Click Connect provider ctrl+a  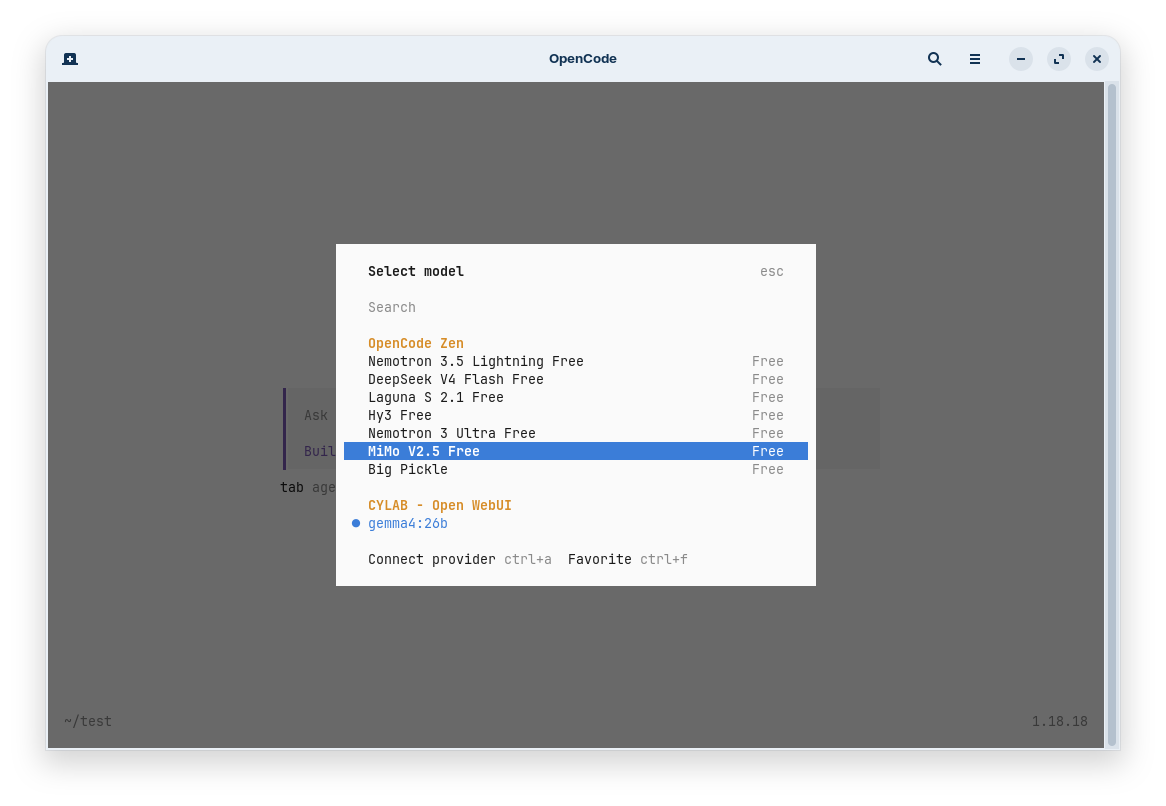coord(460,559)
